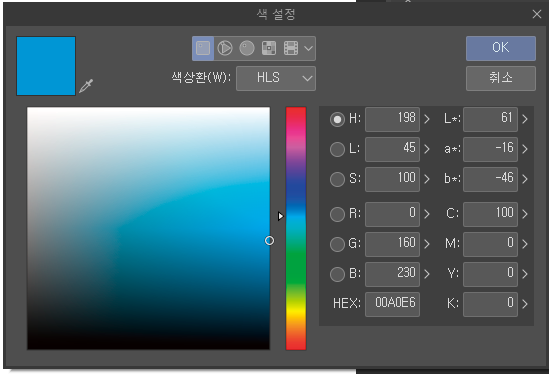Open the HLS color wheel dropdown
The image size is (549, 374).
pos(276,78)
